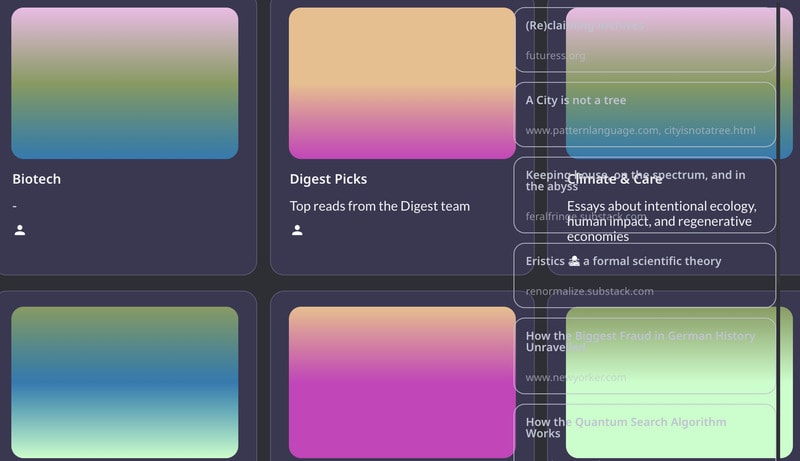Open 'Keeping house, on the spectrum' article
800x461 pixels.
[635, 175]
